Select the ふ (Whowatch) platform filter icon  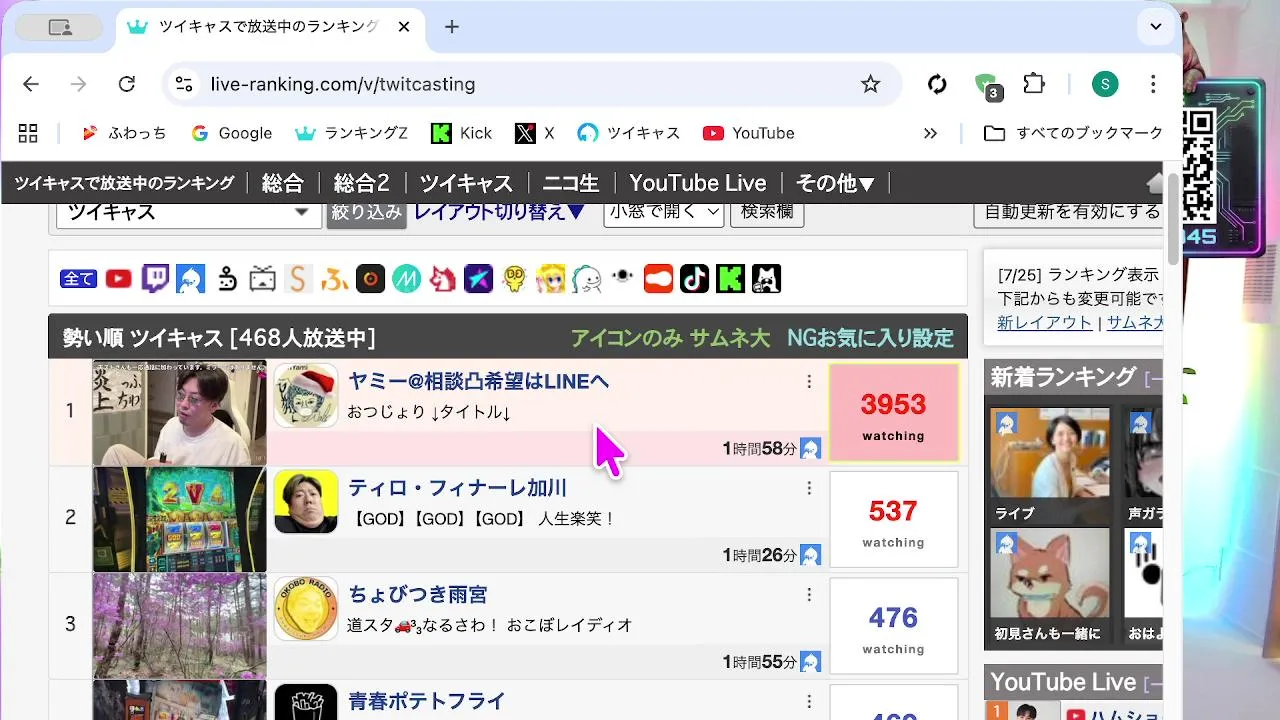click(x=333, y=279)
